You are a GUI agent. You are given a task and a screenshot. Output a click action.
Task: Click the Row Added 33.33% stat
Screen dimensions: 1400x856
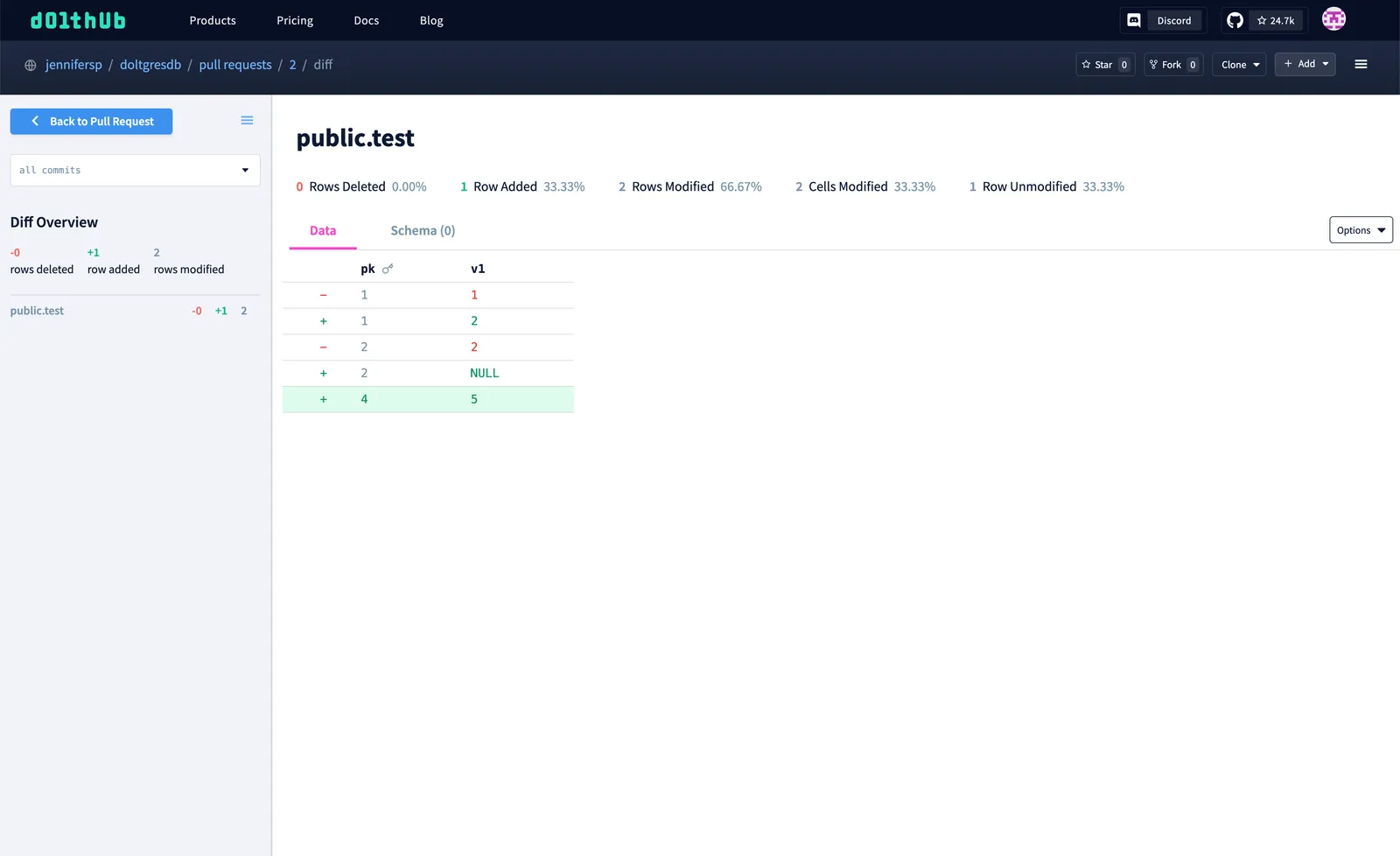click(x=522, y=186)
